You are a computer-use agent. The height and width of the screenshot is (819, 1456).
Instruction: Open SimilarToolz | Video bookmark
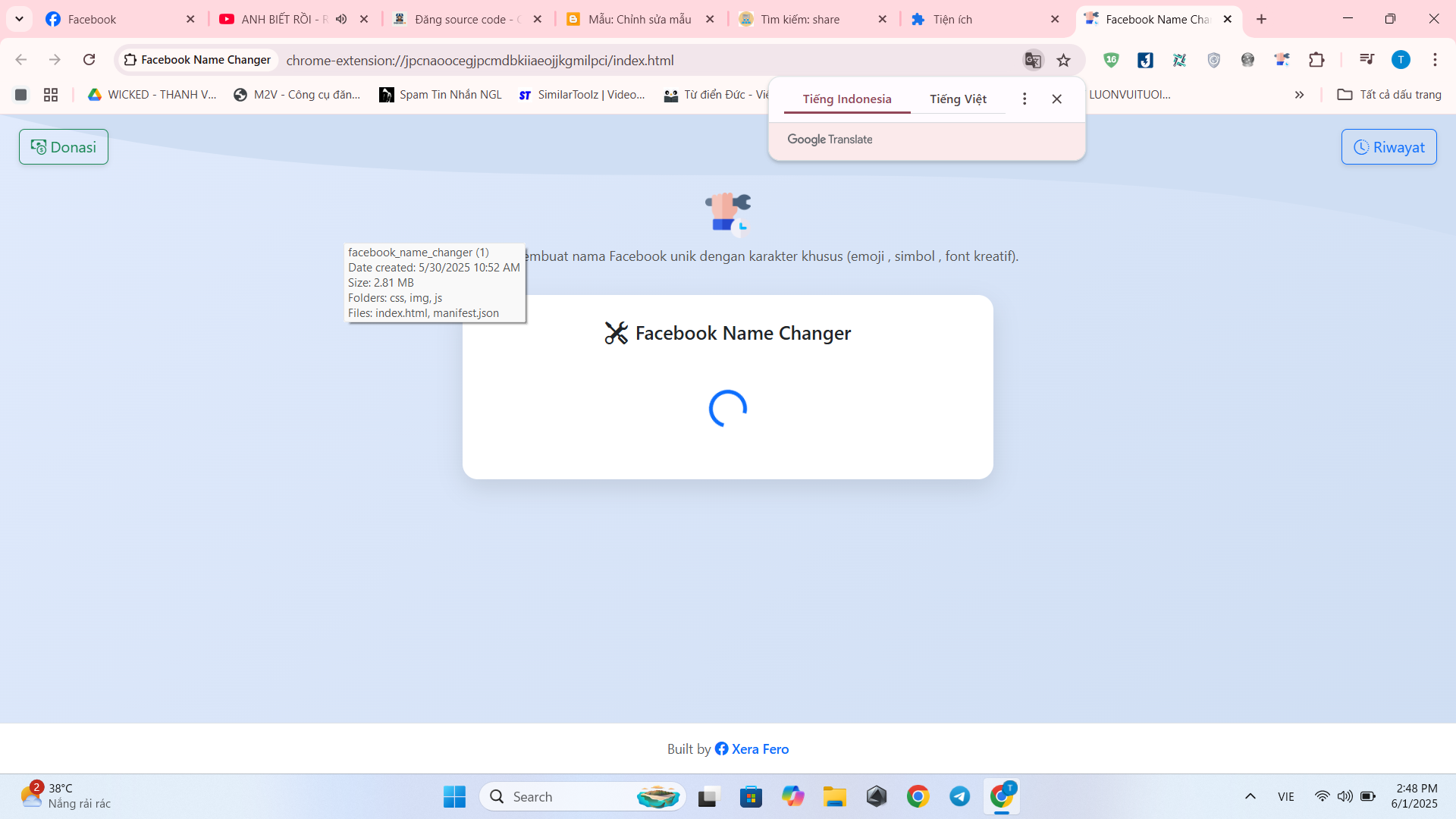click(x=582, y=95)
